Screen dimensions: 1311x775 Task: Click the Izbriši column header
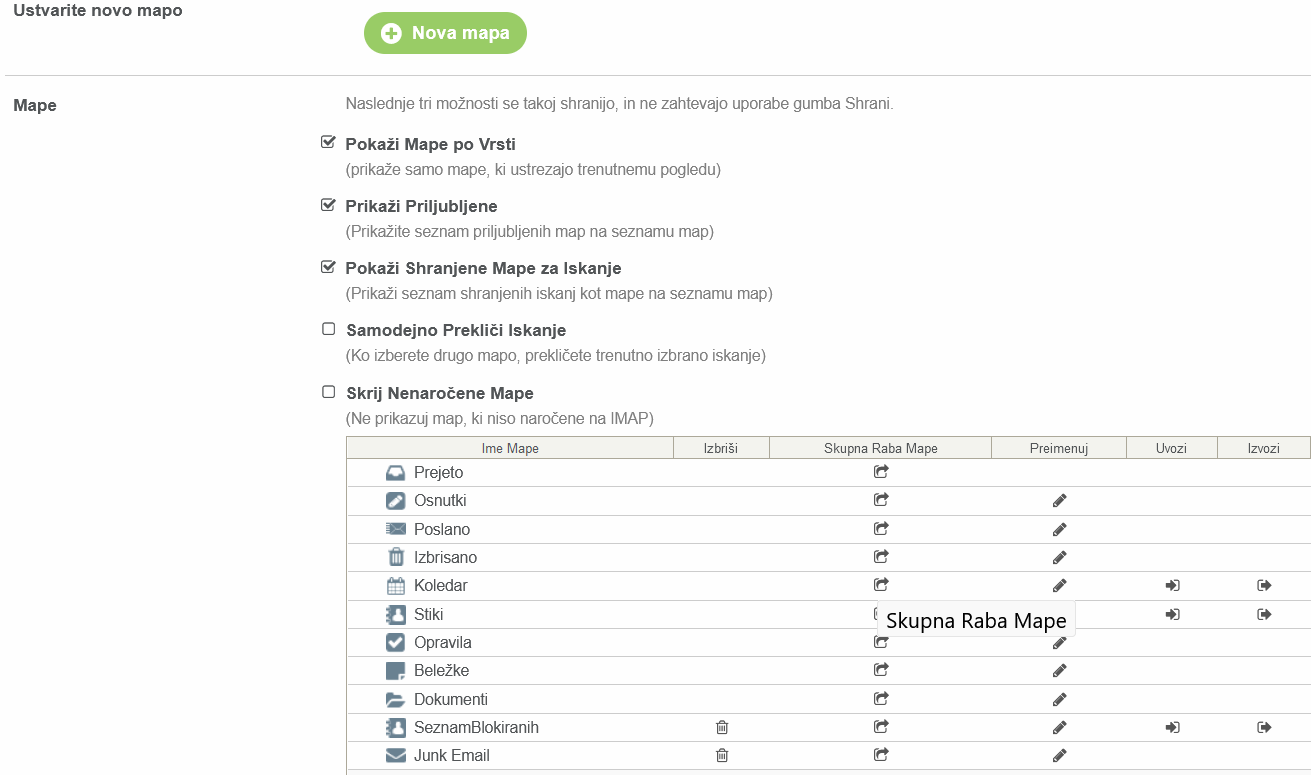pos(721,448)
